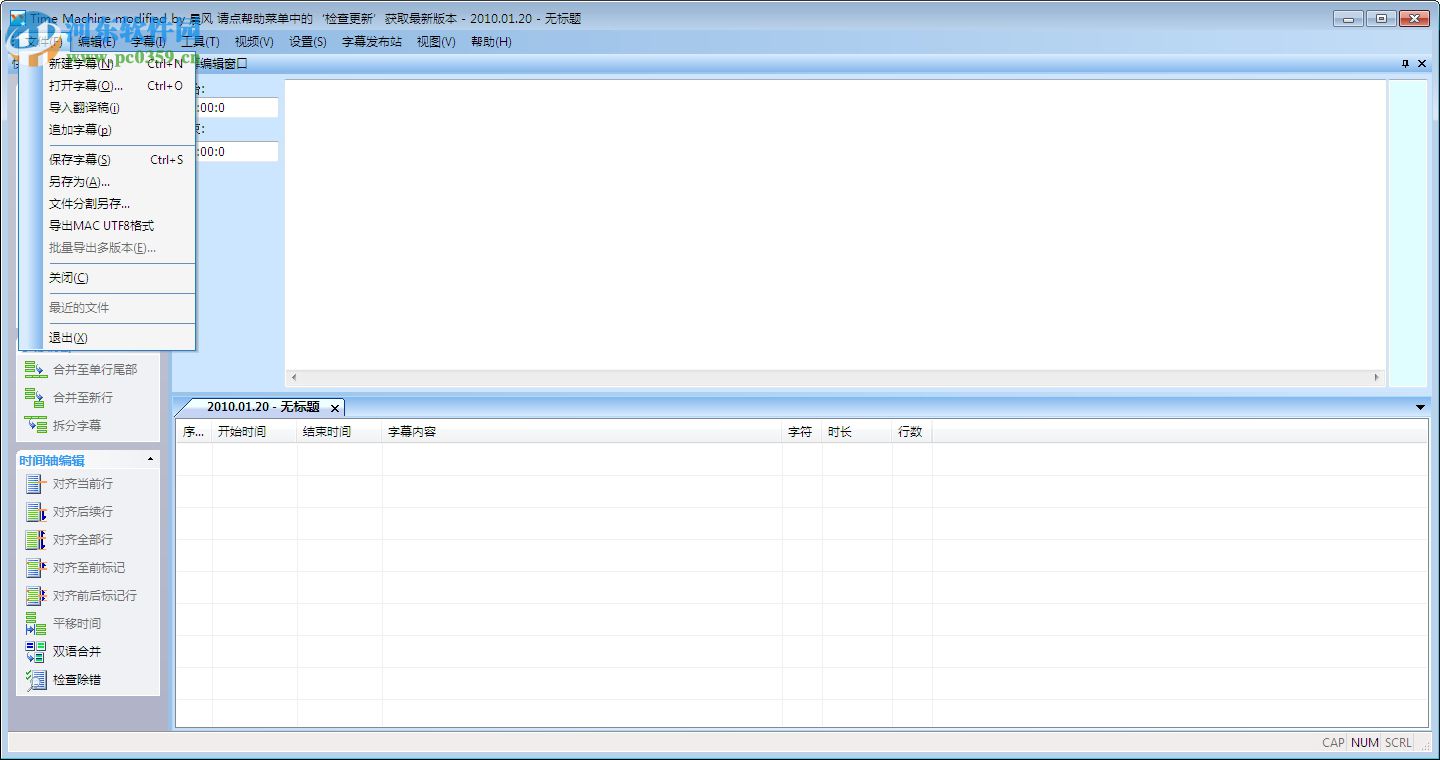Open the tab list dropdown arrow

tap(1421, 407)
